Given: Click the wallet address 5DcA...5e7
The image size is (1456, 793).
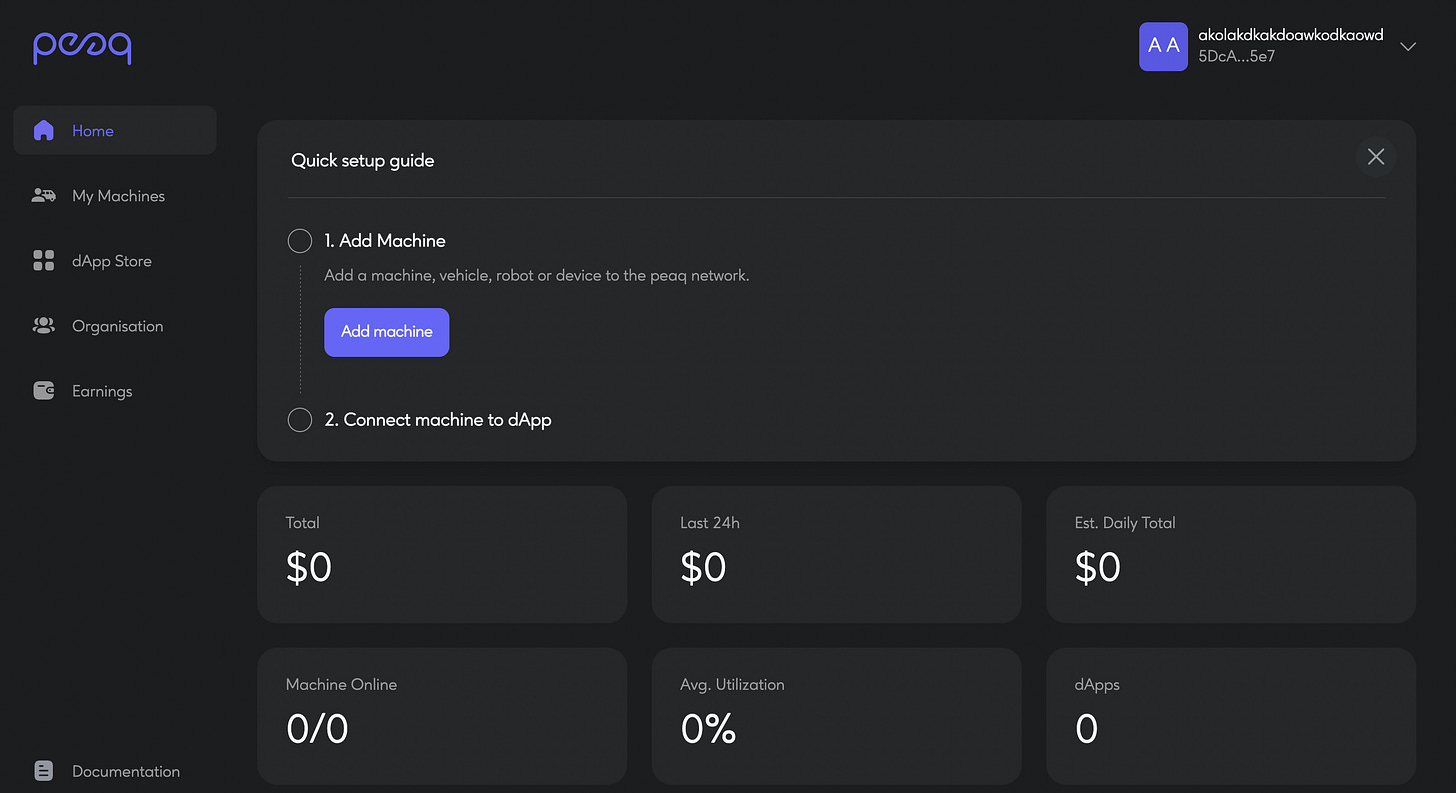Looking at the screenshot, I should (x=1236, y=57).
